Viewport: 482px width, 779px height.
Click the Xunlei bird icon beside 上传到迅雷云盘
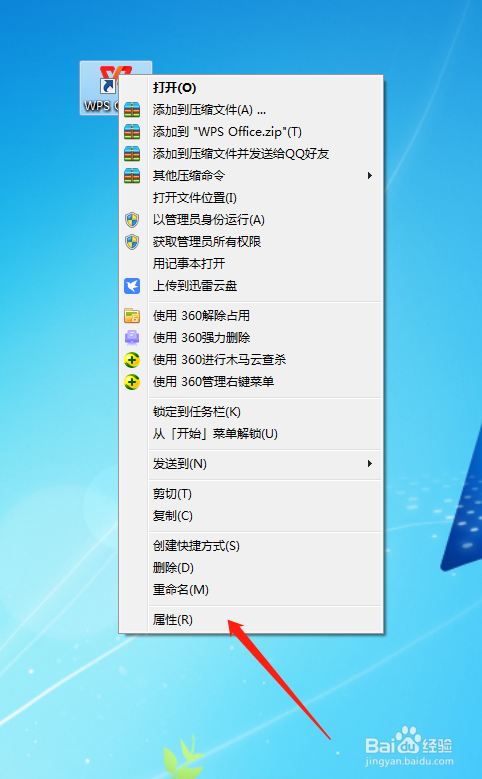pyautogui.click(x=132, y=286)
